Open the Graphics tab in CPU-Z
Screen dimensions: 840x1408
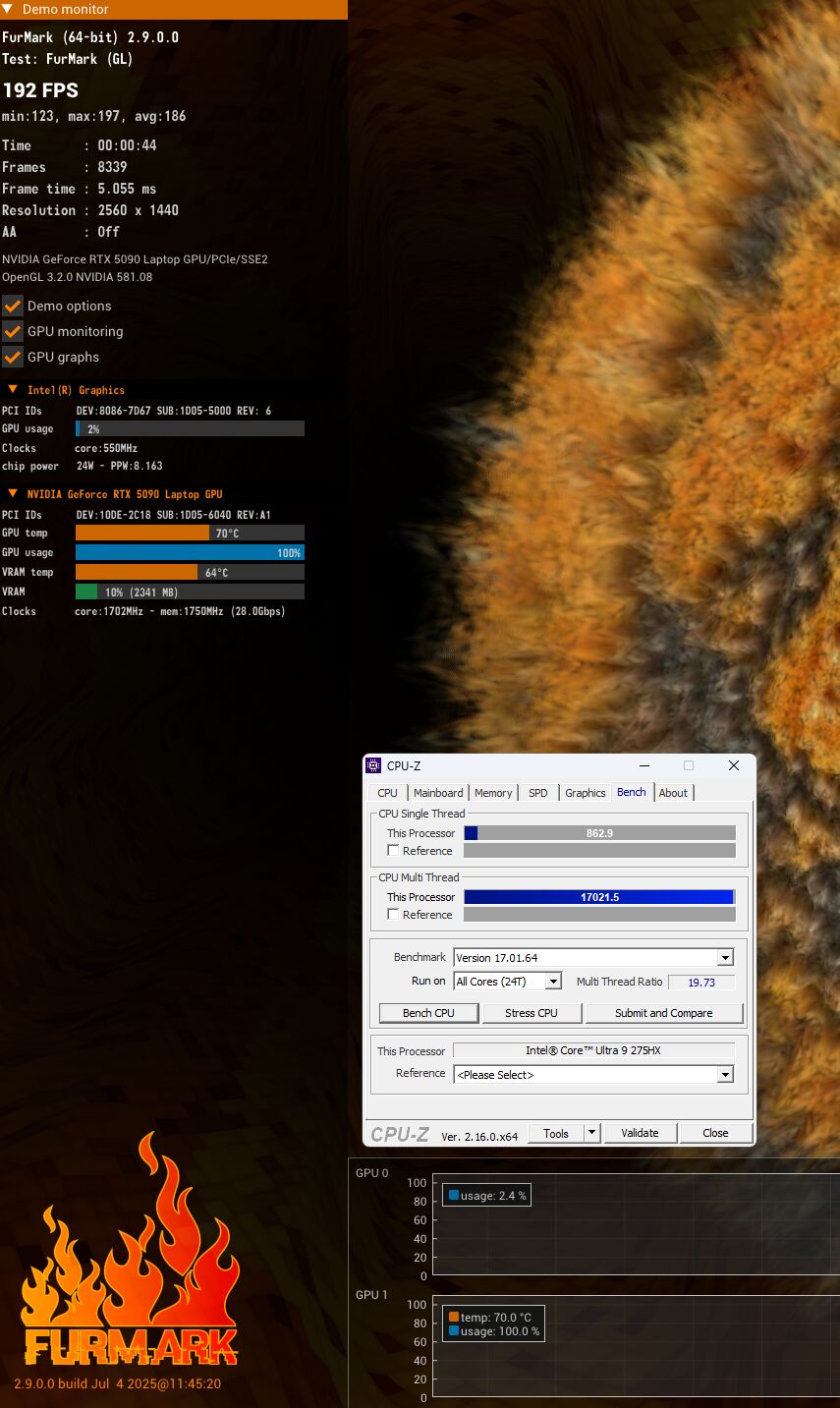tap(586, 793)
